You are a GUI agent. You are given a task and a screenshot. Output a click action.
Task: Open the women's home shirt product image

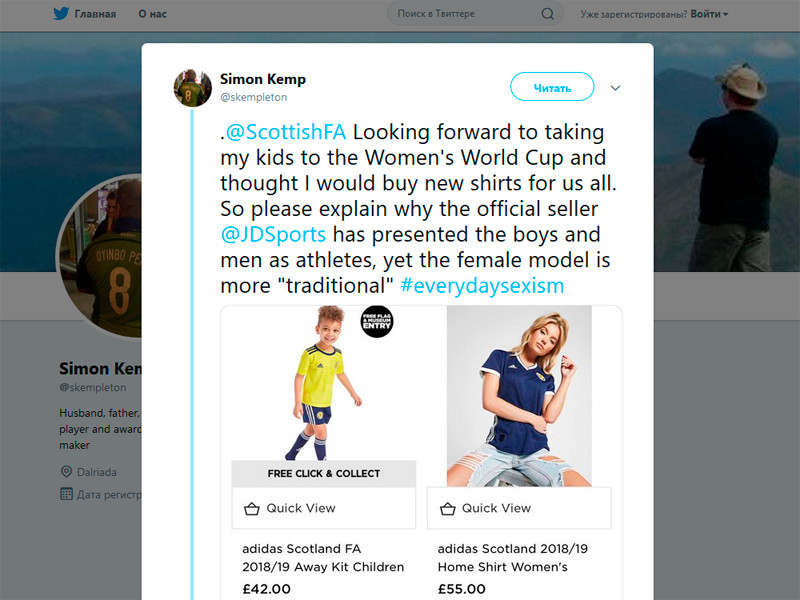518,396
